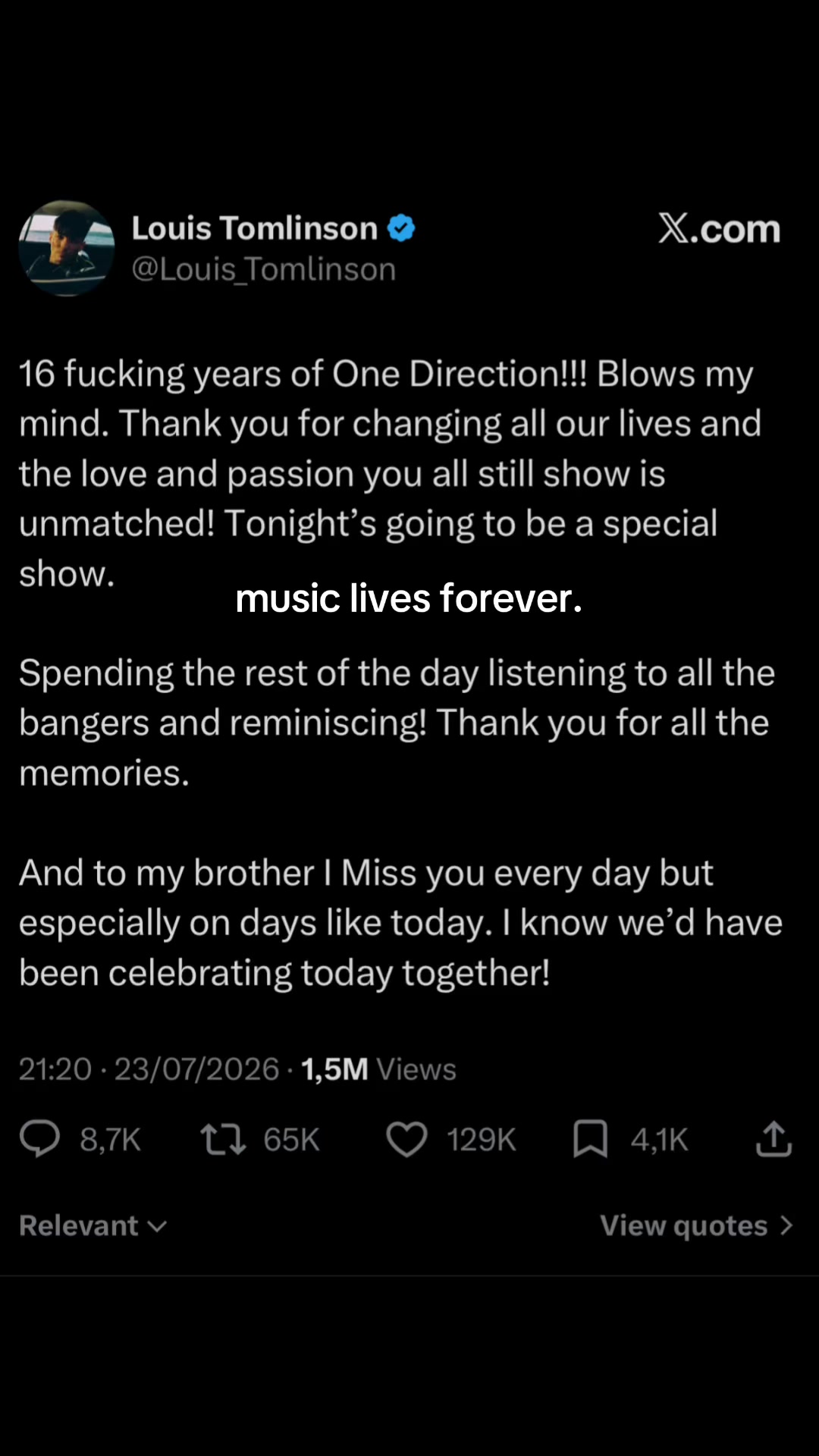
Task: Click the repost arrows icon
Action: 223,1139
